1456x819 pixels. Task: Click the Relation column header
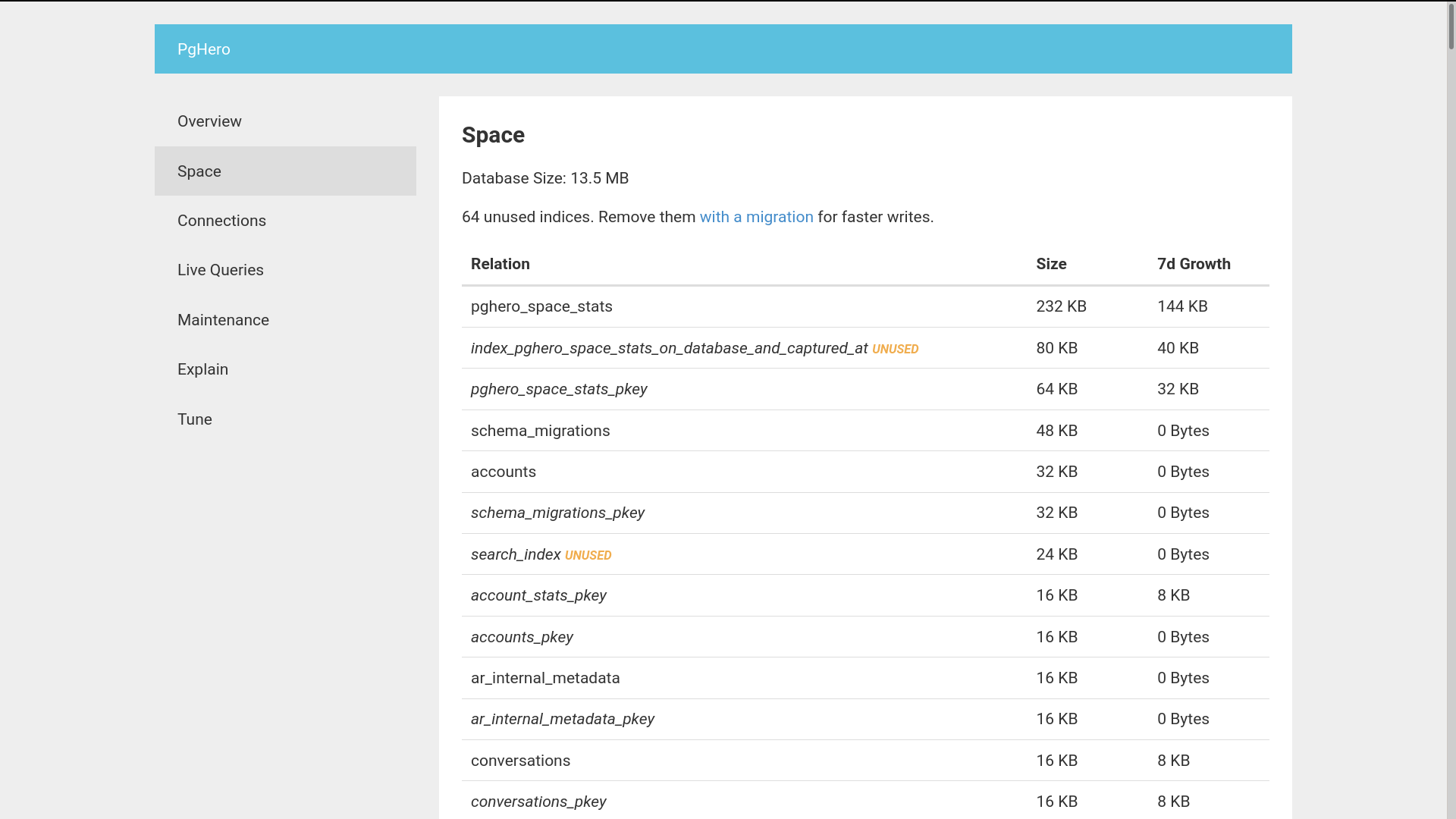click(x=500, y=264)
